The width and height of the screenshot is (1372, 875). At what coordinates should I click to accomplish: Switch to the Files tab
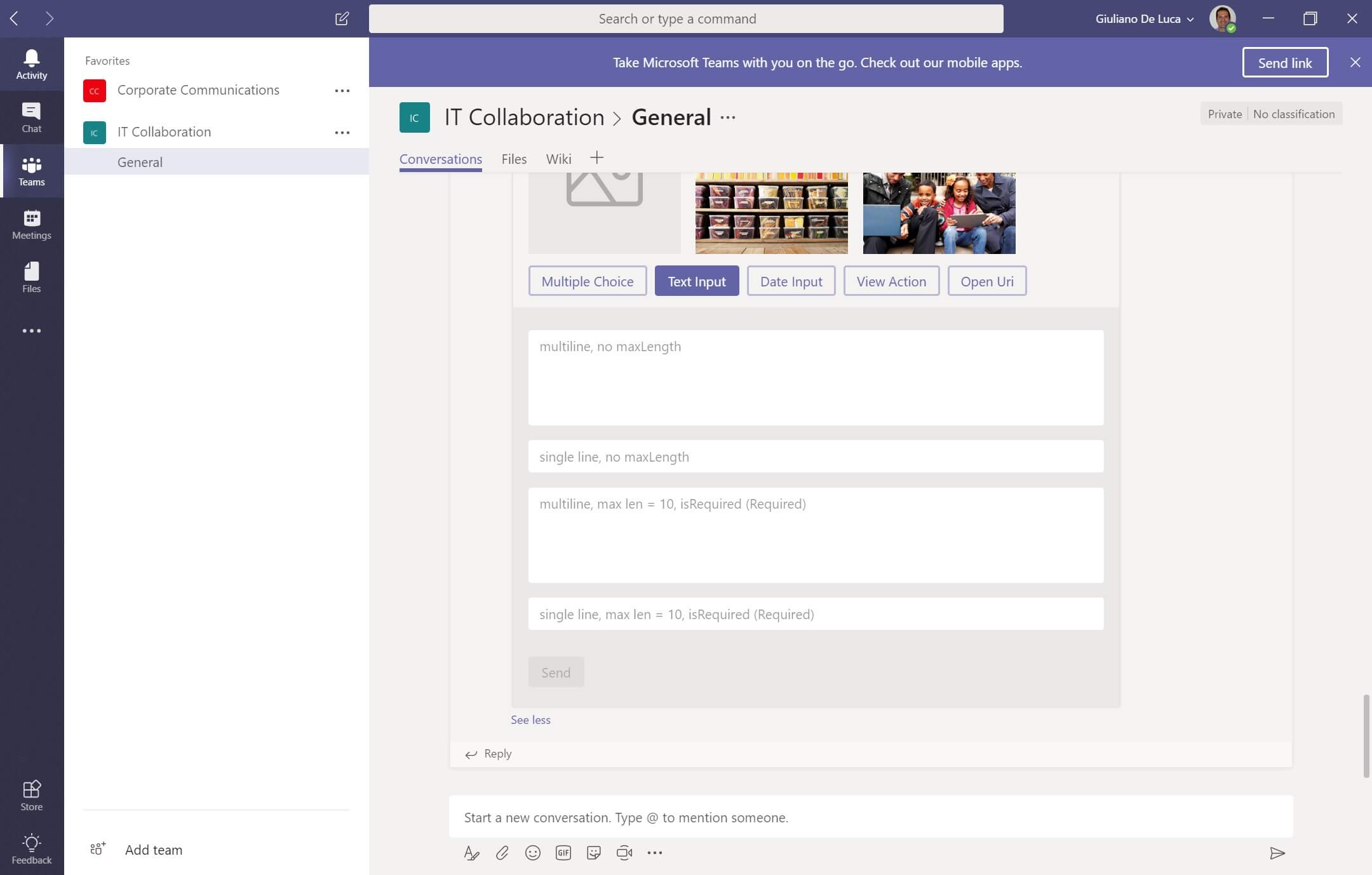[513, 158]
